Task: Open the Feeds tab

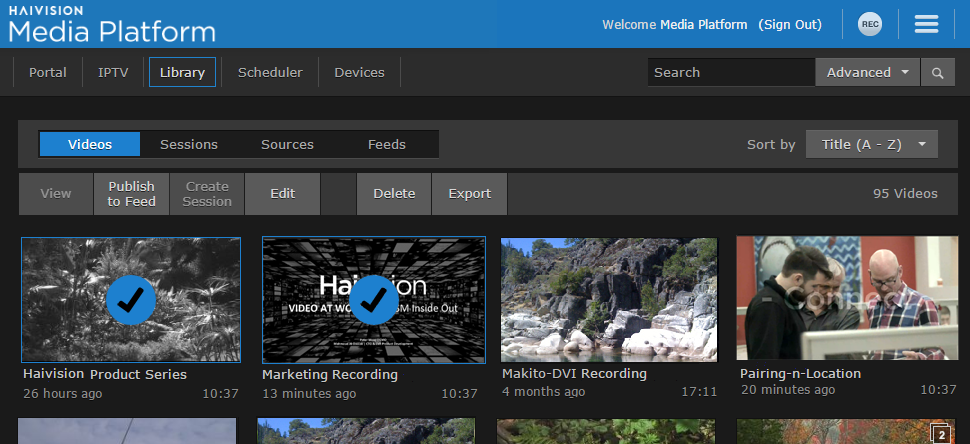Action: point(386,144)
